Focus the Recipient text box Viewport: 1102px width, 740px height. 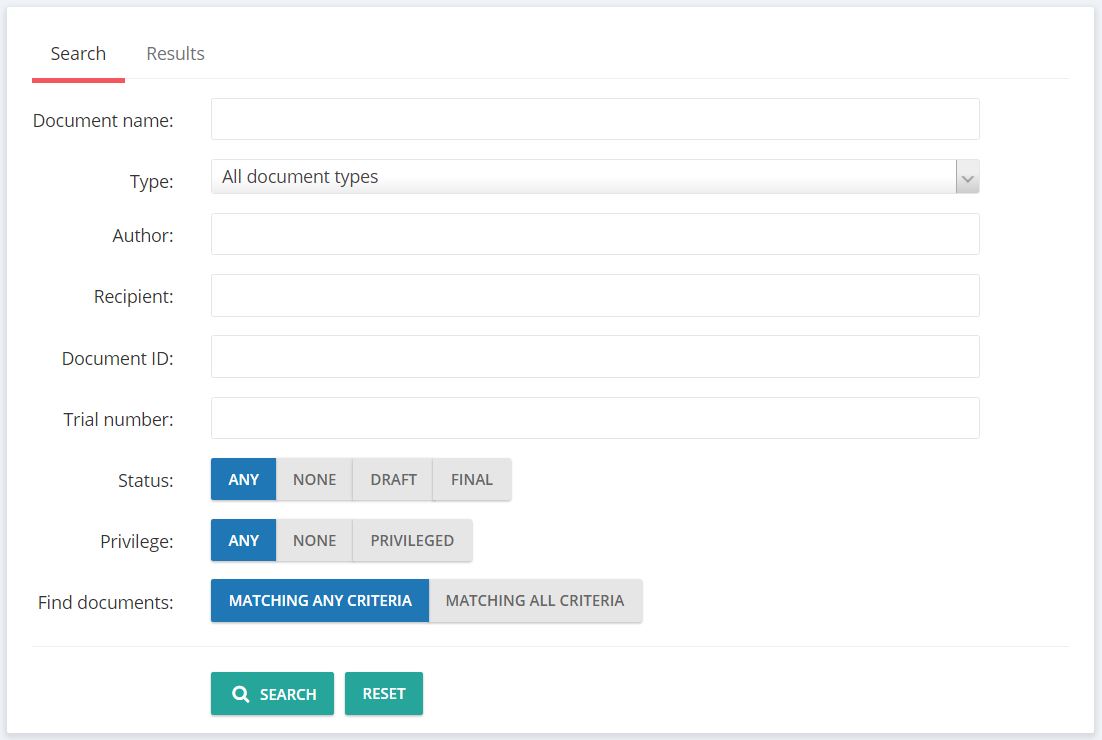[595, 296]
